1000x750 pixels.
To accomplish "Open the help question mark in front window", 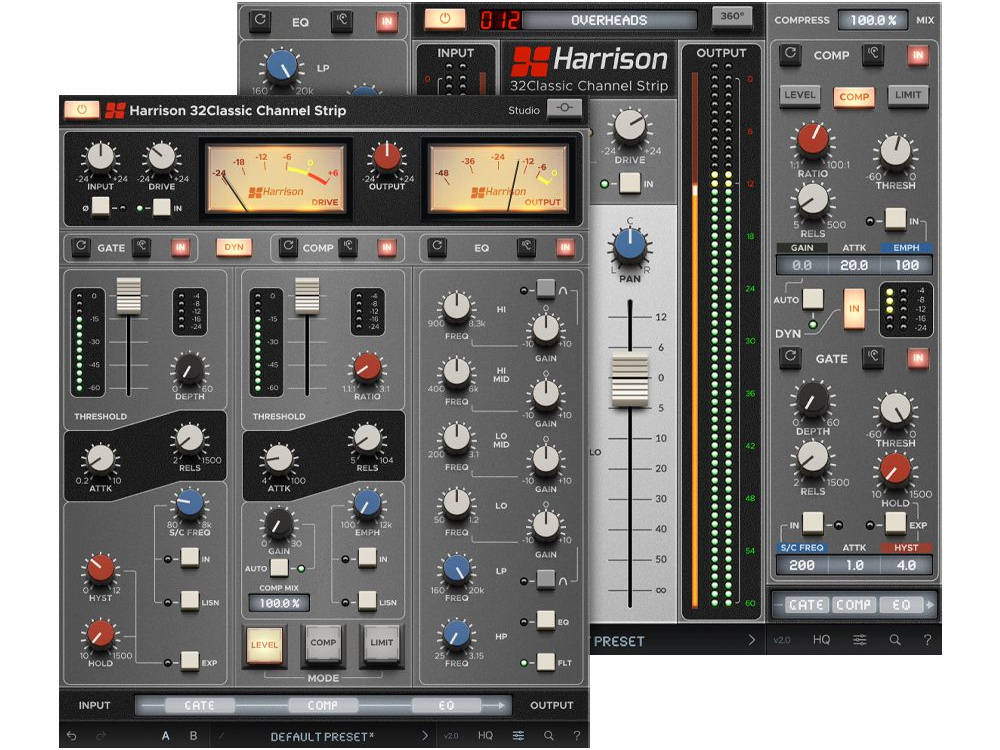I will (577, 736).
